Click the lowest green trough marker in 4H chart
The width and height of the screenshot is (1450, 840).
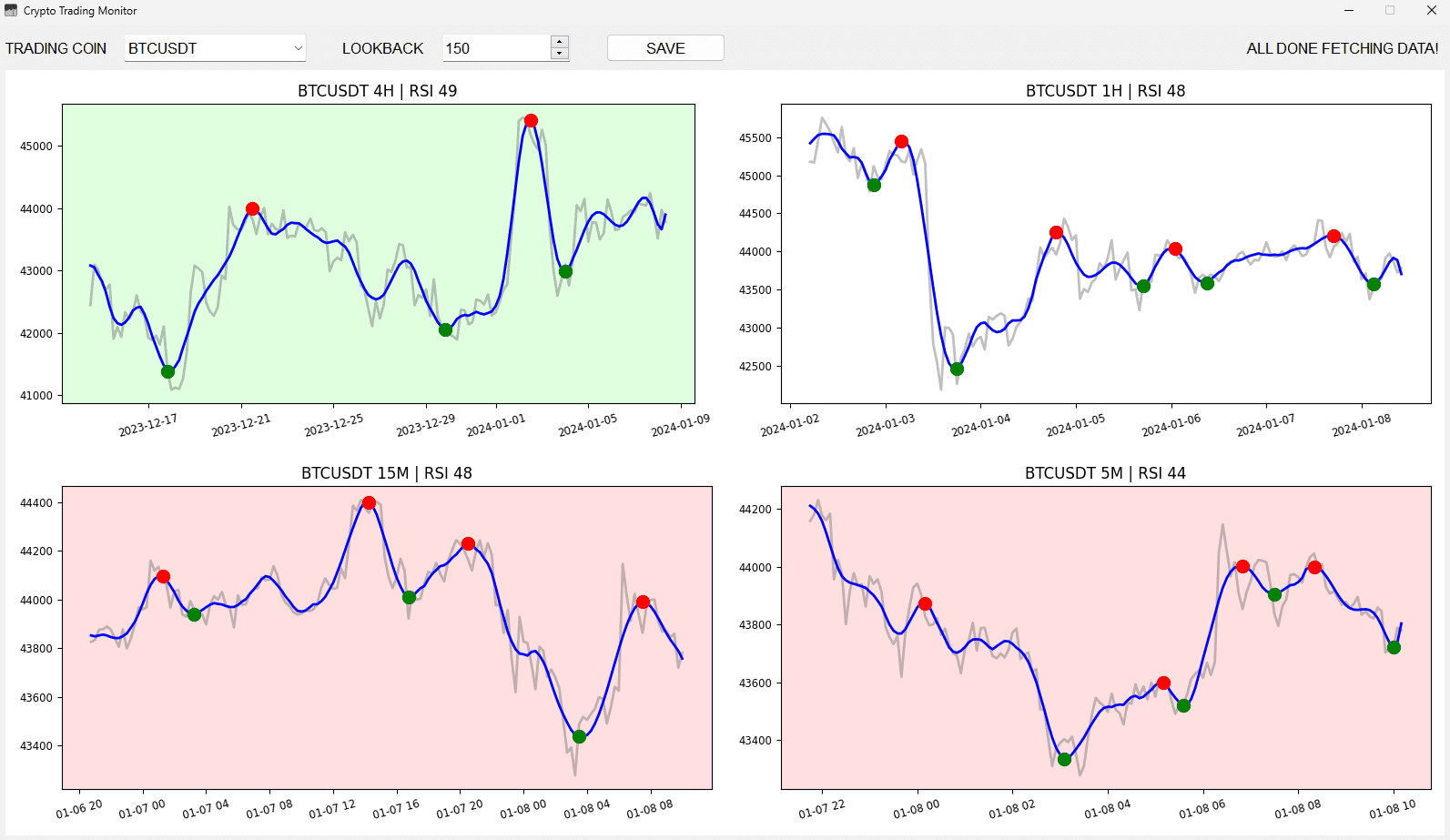(x=167, y=371)
